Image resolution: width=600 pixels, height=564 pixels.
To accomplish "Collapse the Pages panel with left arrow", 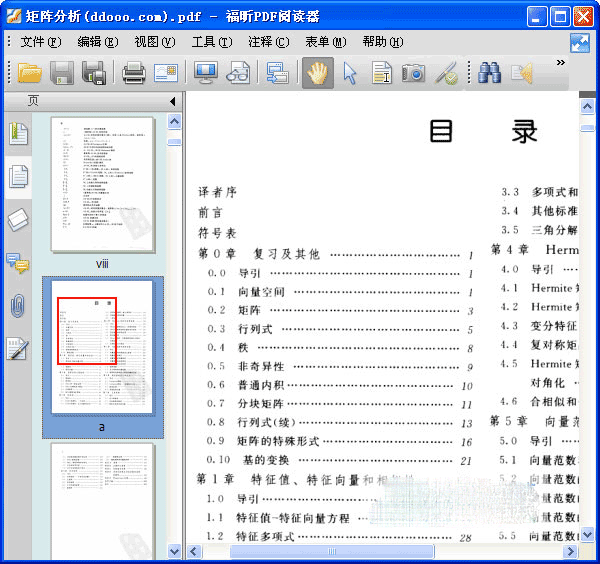I will pos(173,101).
